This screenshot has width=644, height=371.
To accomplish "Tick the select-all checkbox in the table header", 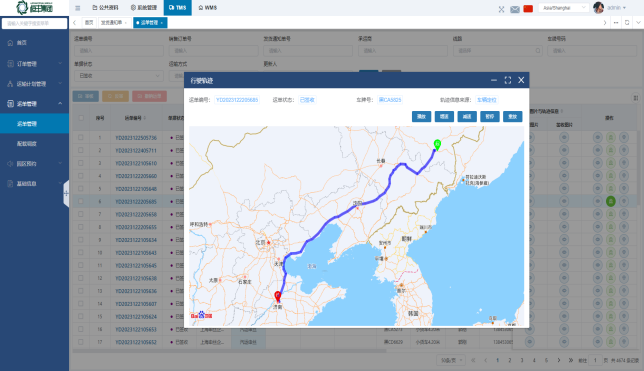I will 81,118.
